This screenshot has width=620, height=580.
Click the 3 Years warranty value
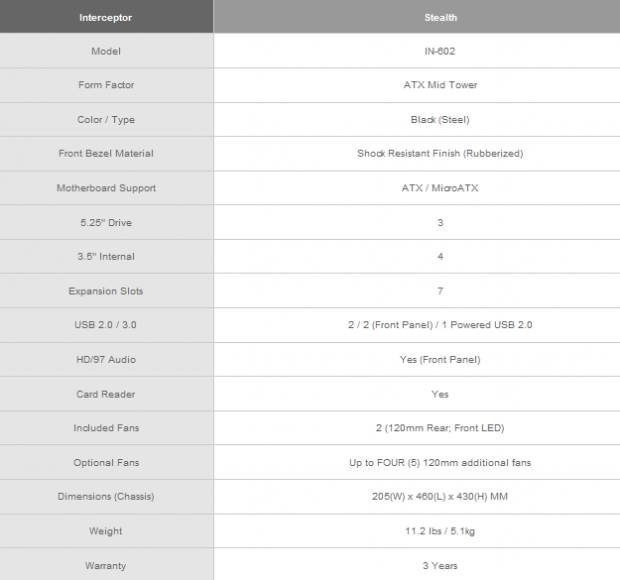(x=440, y=566)
